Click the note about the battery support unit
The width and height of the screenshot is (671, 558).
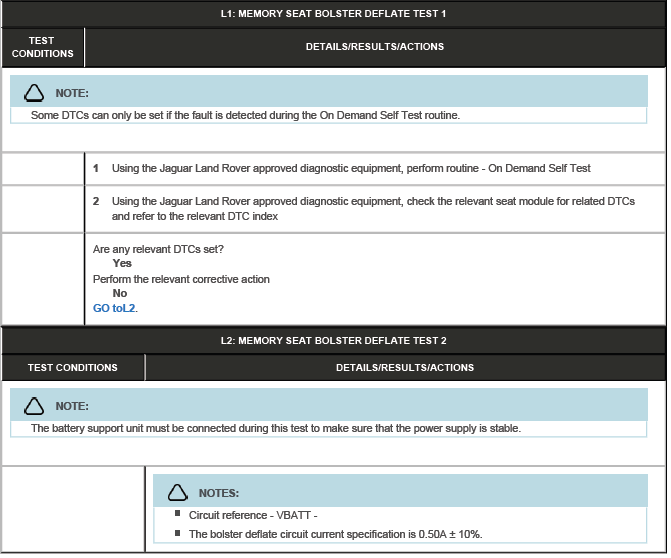coord(276,429)
